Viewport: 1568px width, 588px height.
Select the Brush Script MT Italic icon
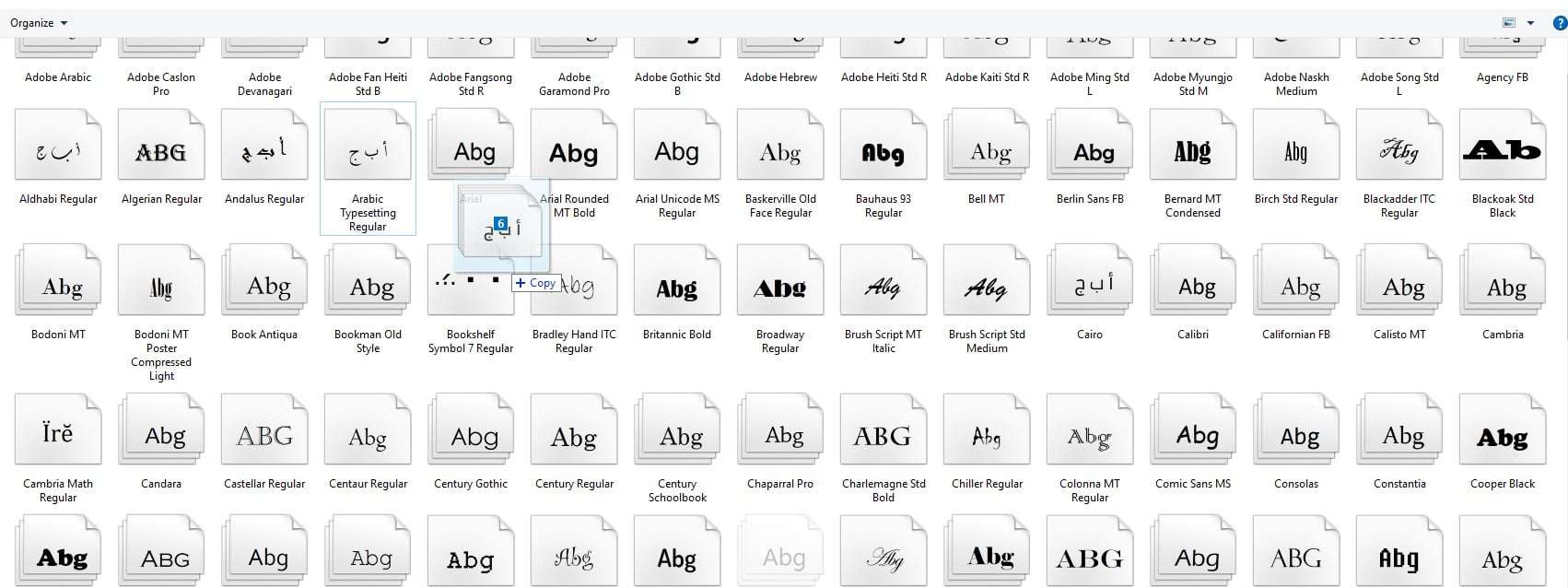(883, 280)
